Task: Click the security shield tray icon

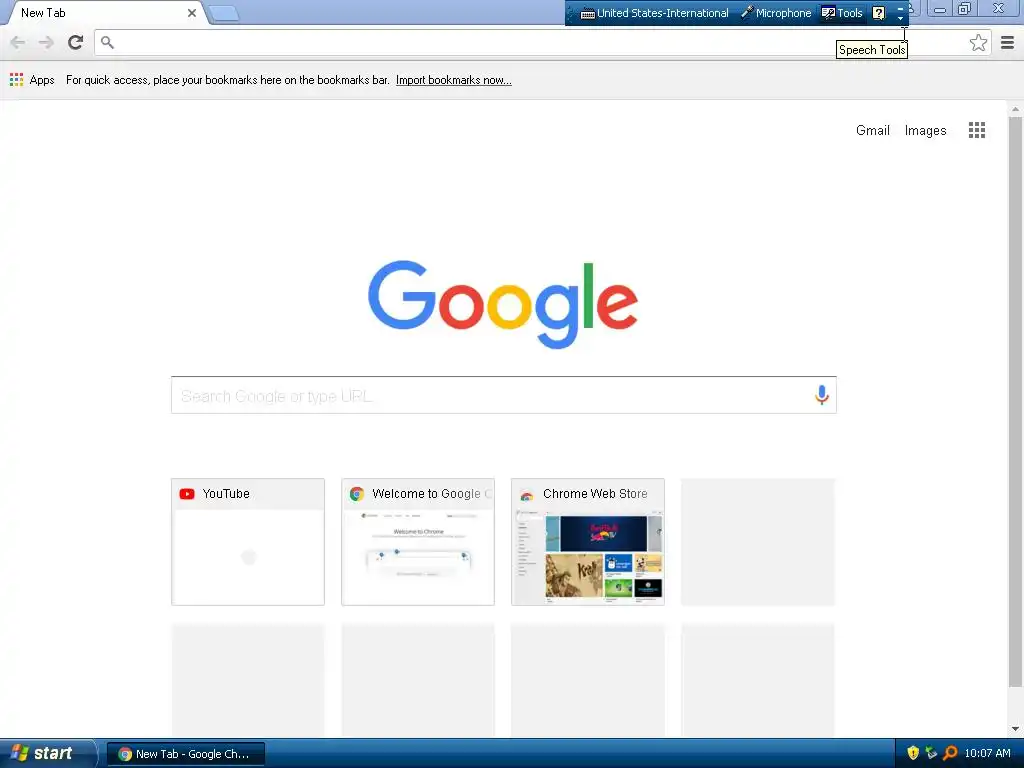Action: click(x=913, y=753)
